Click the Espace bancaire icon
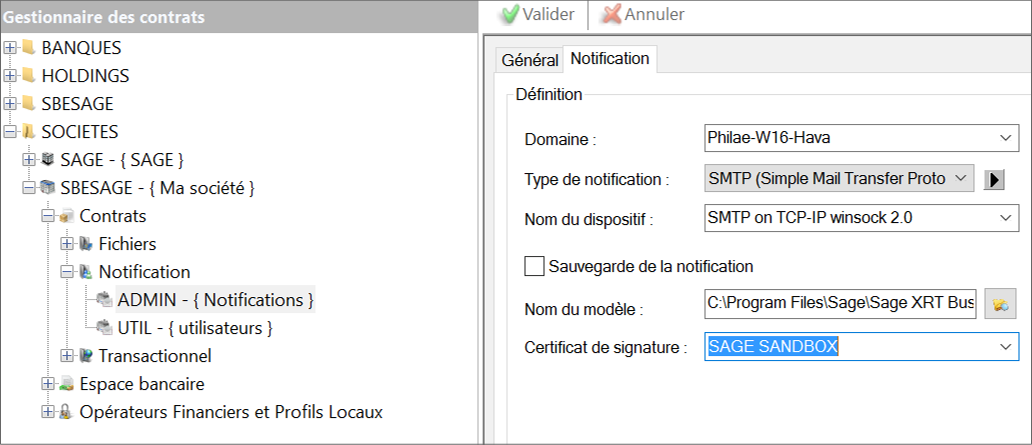This screenshot has height=445, width=1032. 66,384
